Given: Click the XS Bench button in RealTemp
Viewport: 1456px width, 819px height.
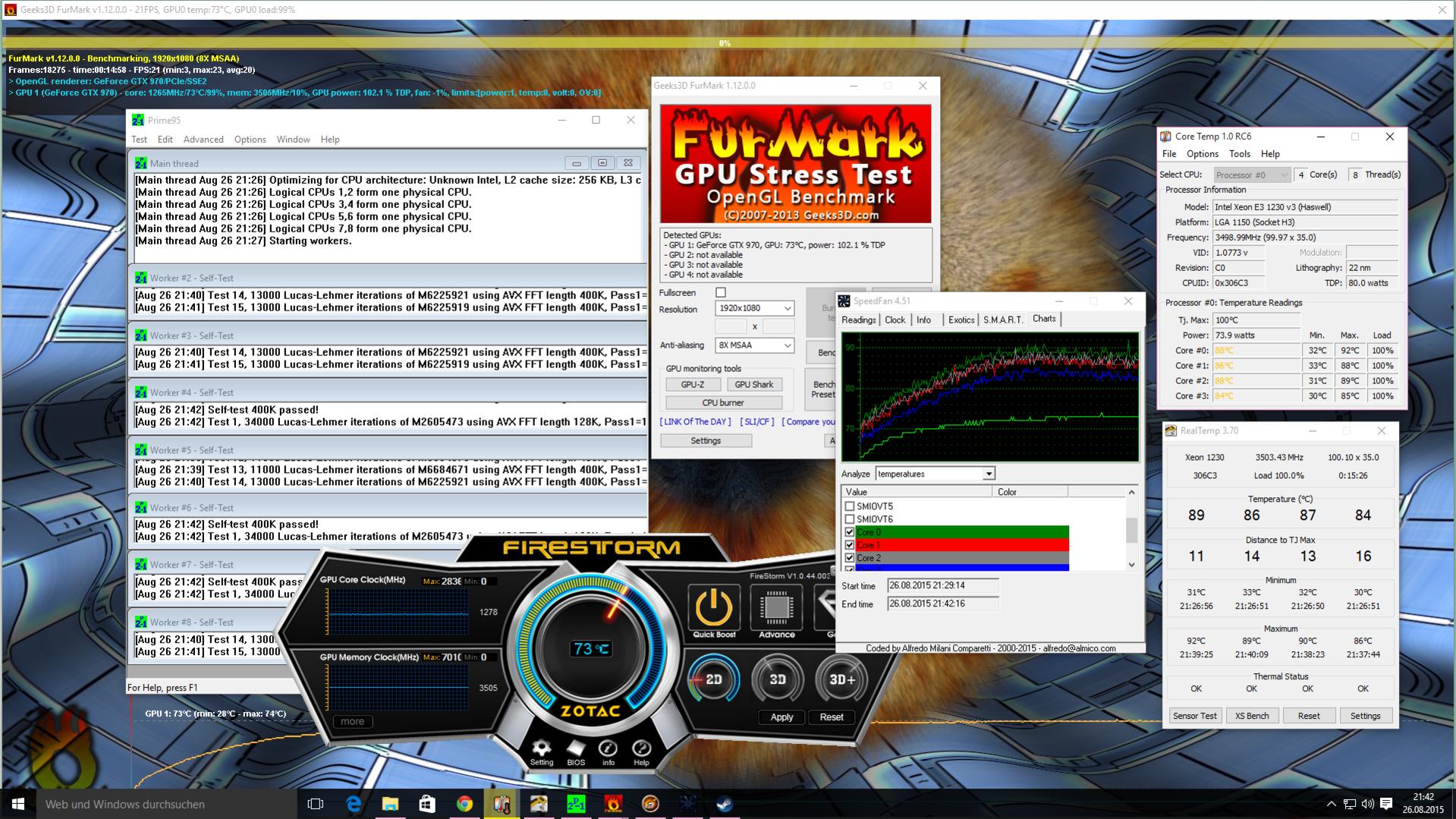Looking at the screenshot, I should point(1252,716).
